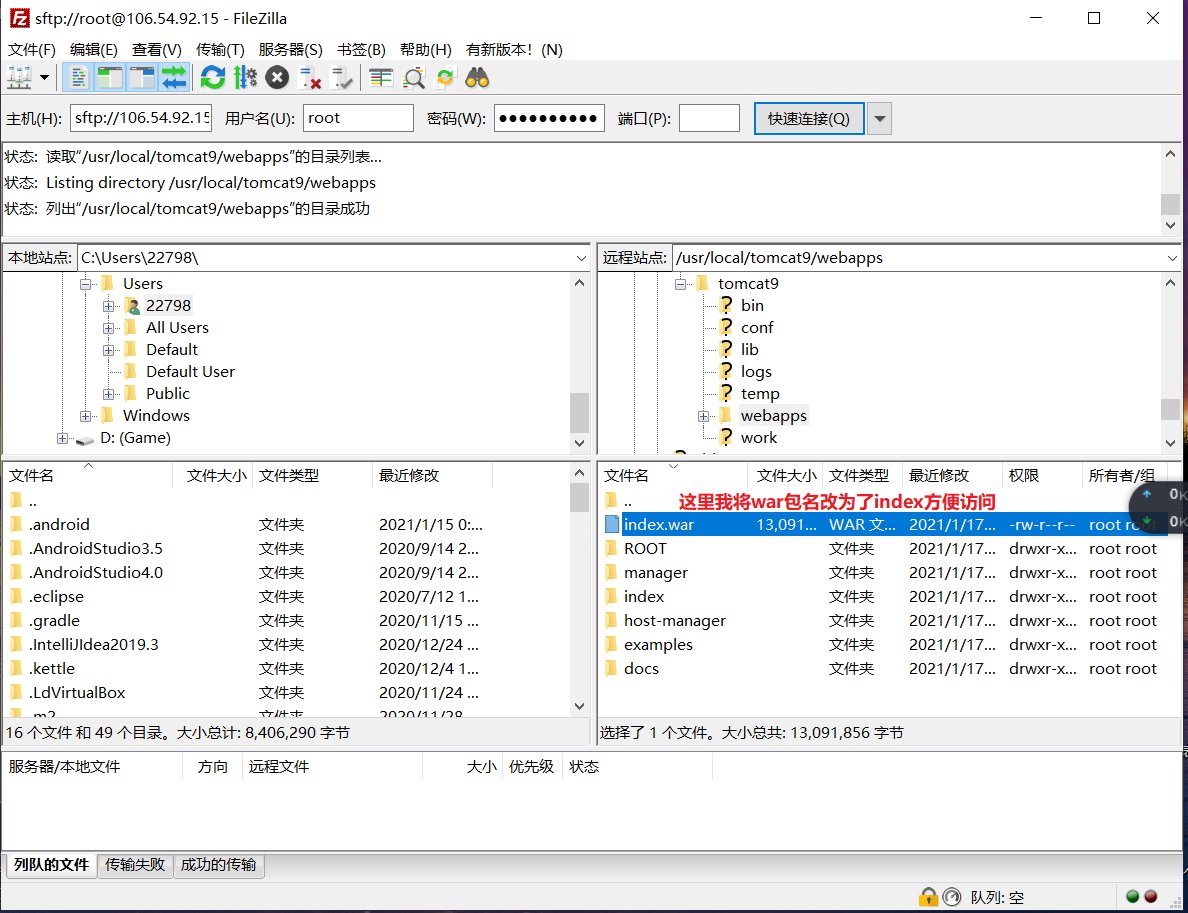Reconnect to last server icon
The width and height of the screenshot is (1188, 913).
click(342, 78)
